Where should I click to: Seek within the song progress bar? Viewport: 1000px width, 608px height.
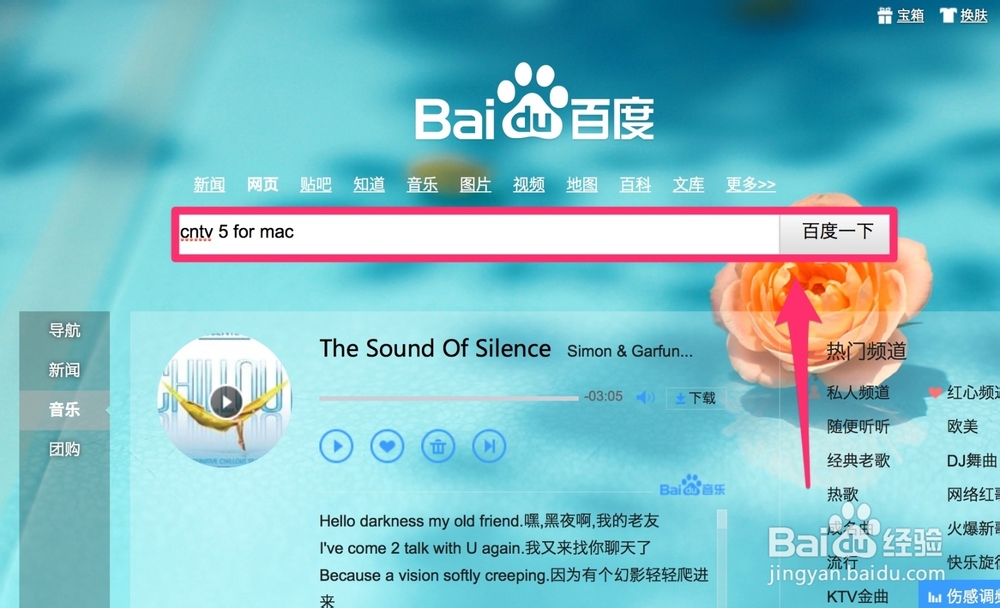(x=448, y=398)
